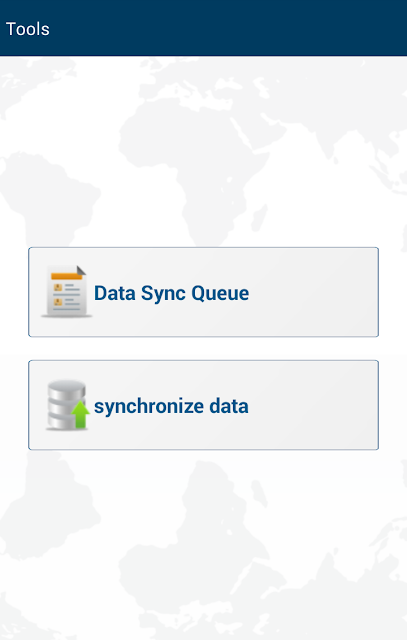Image resolution: width=407 pixels, height=640 pixels.
Task: Select the Tools title in header
Action: click(x=28, y=29)
